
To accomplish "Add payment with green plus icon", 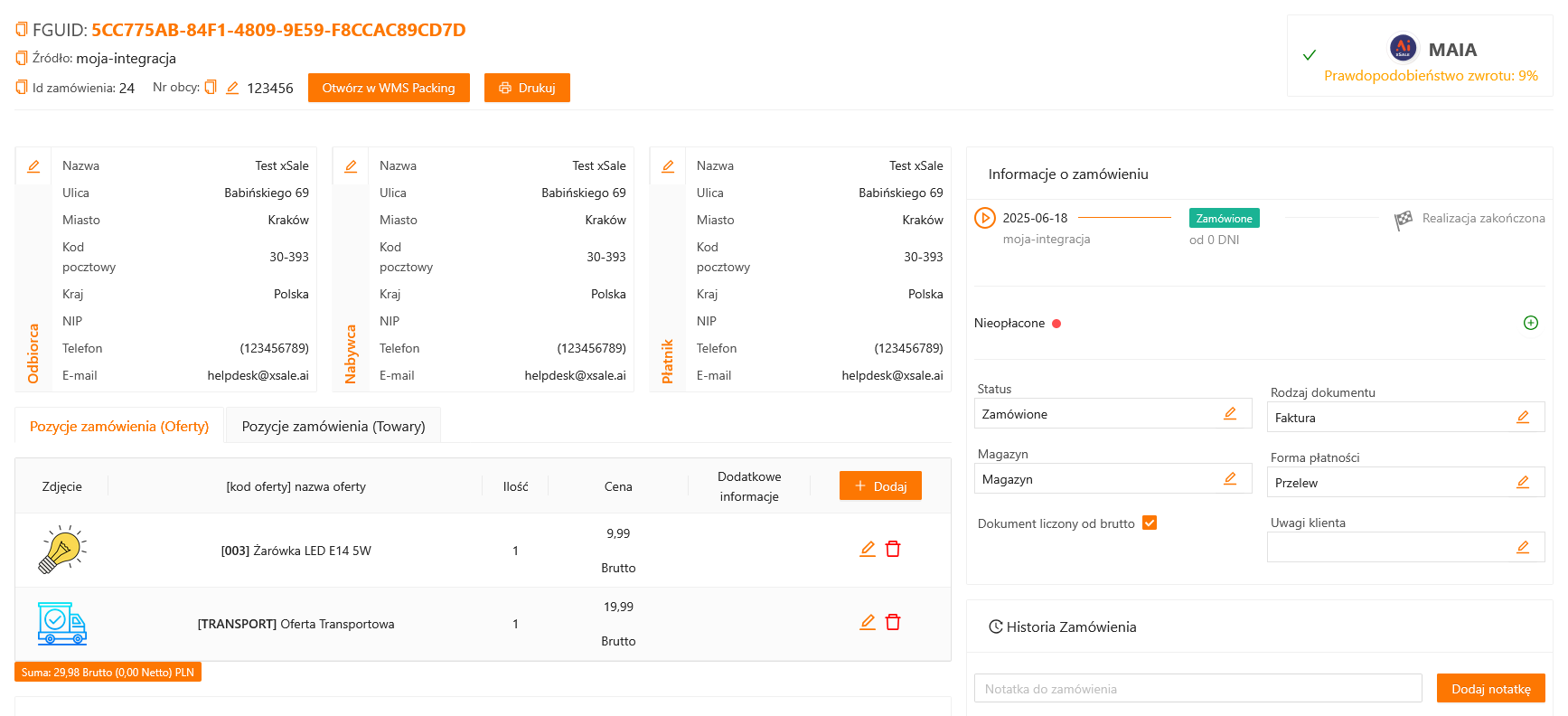I will pyautogui.click(x=1530, y=323).
